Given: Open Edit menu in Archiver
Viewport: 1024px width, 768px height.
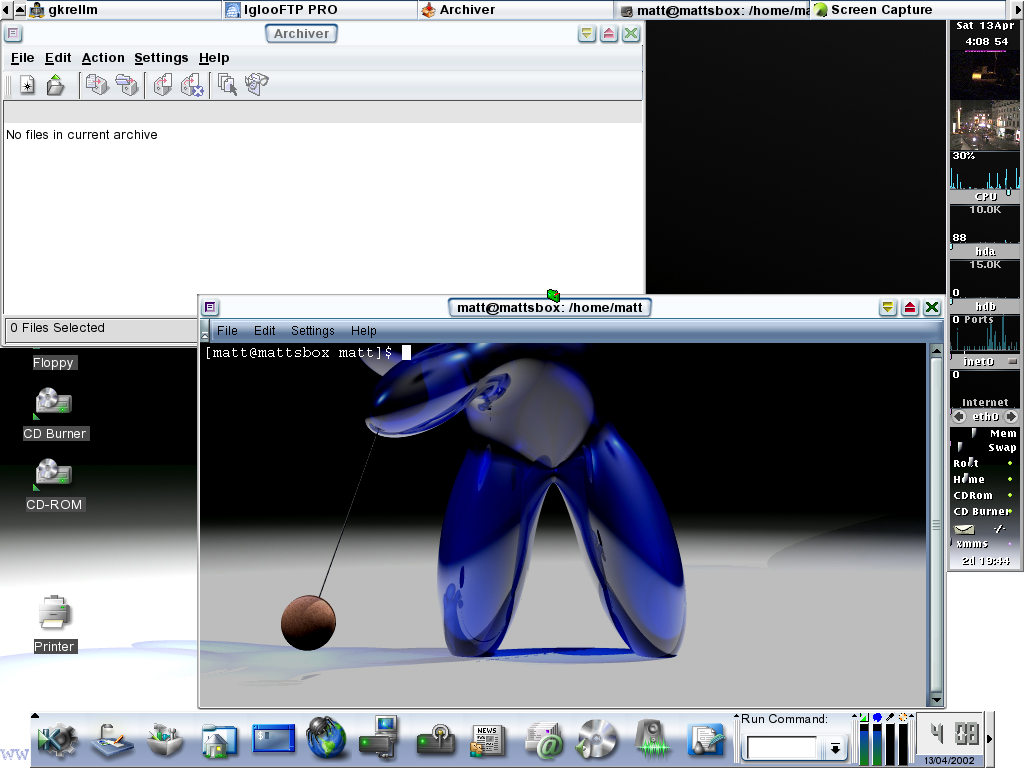Looking at the screenshot, I should click(x=58, y=57).
